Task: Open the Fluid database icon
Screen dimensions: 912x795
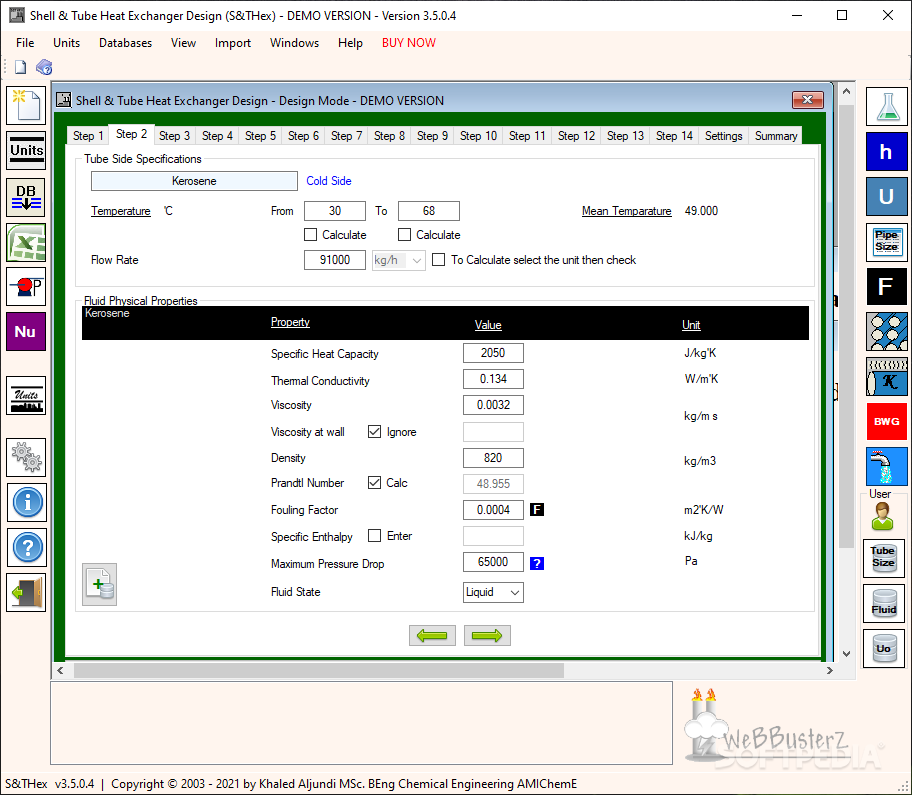Action: tap(884, 604)
